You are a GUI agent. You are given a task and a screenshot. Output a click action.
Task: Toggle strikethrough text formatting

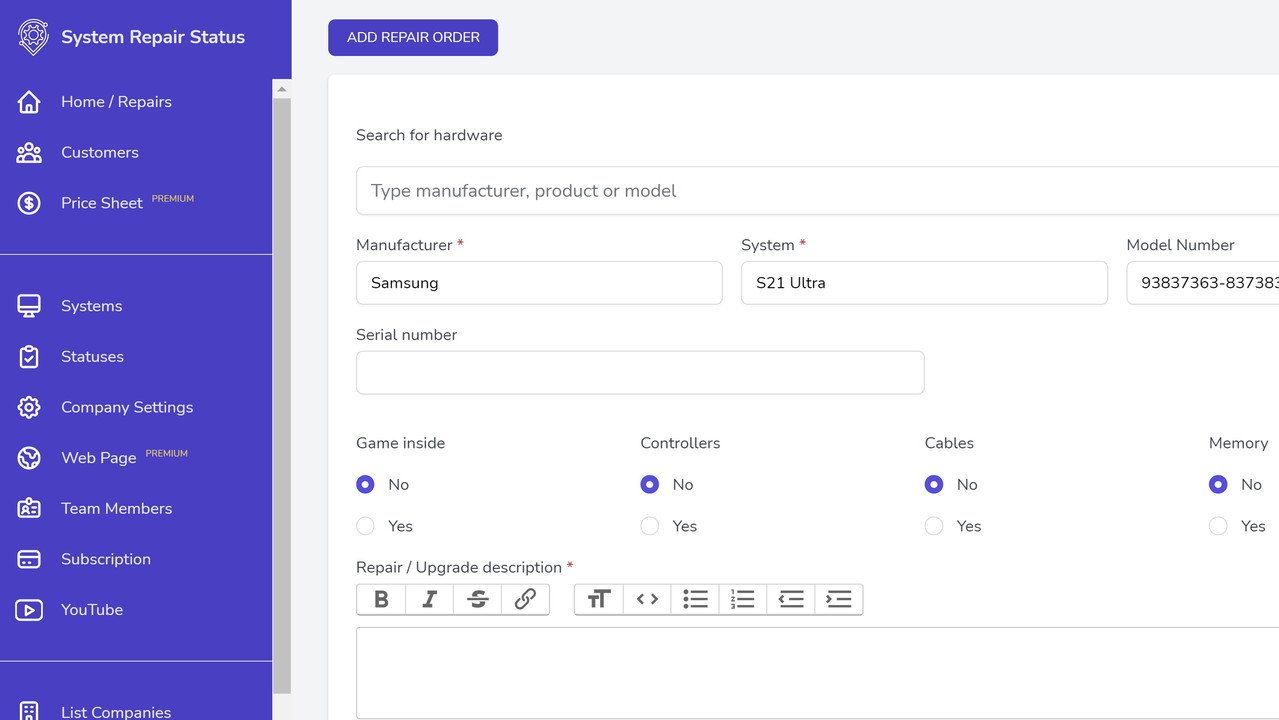click(x=477, y=599)
